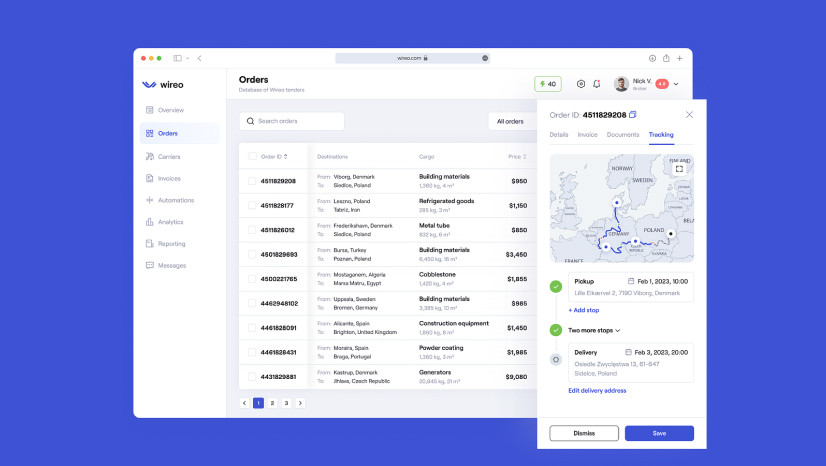Open Carriers in the sidebar

pyautogui.click(x=168, y=156)
